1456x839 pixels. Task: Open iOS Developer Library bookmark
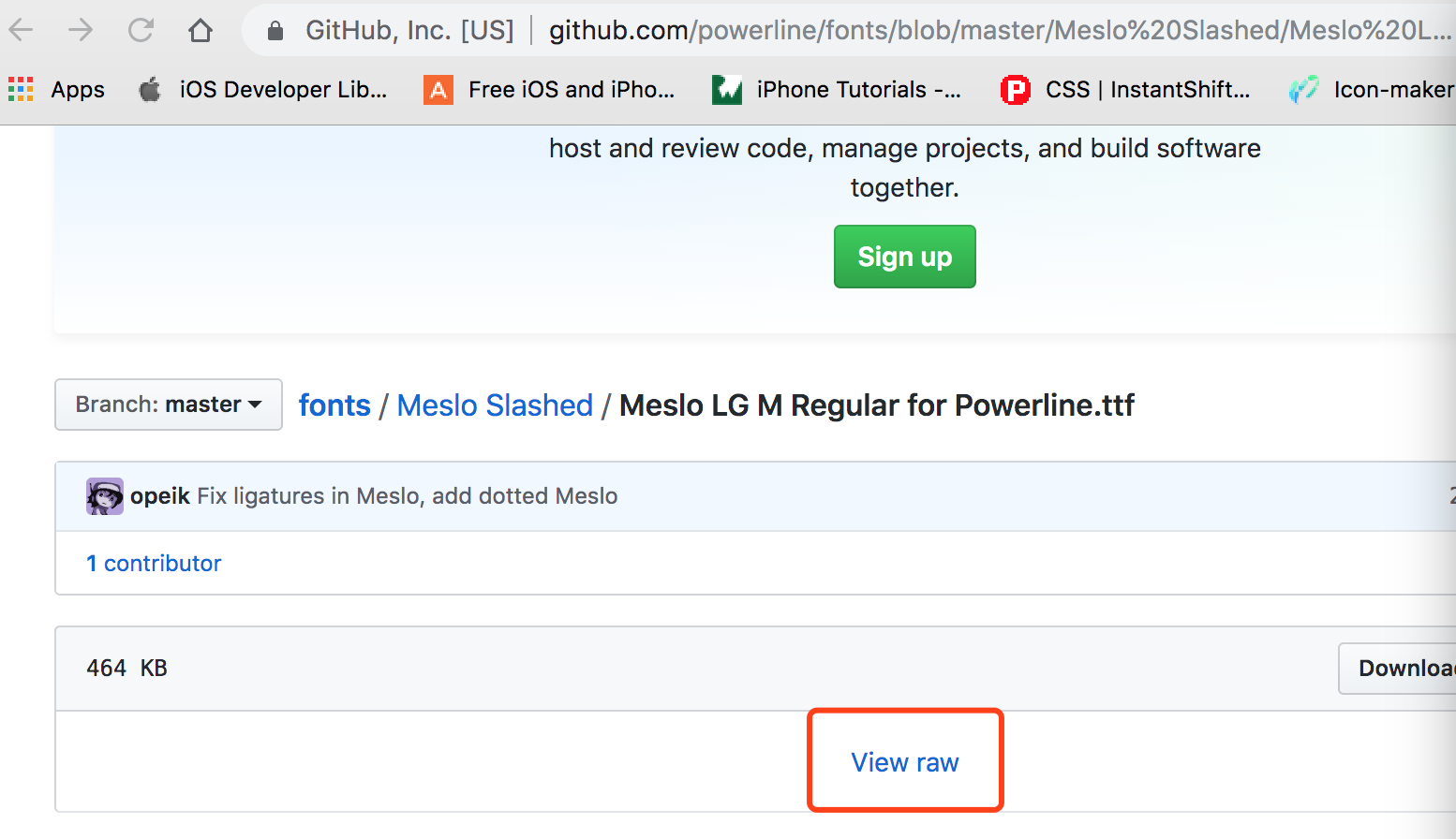[x=263, y=90]
